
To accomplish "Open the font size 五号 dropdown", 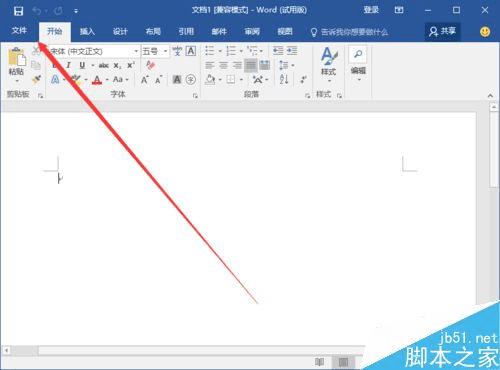I will (165, 51).
